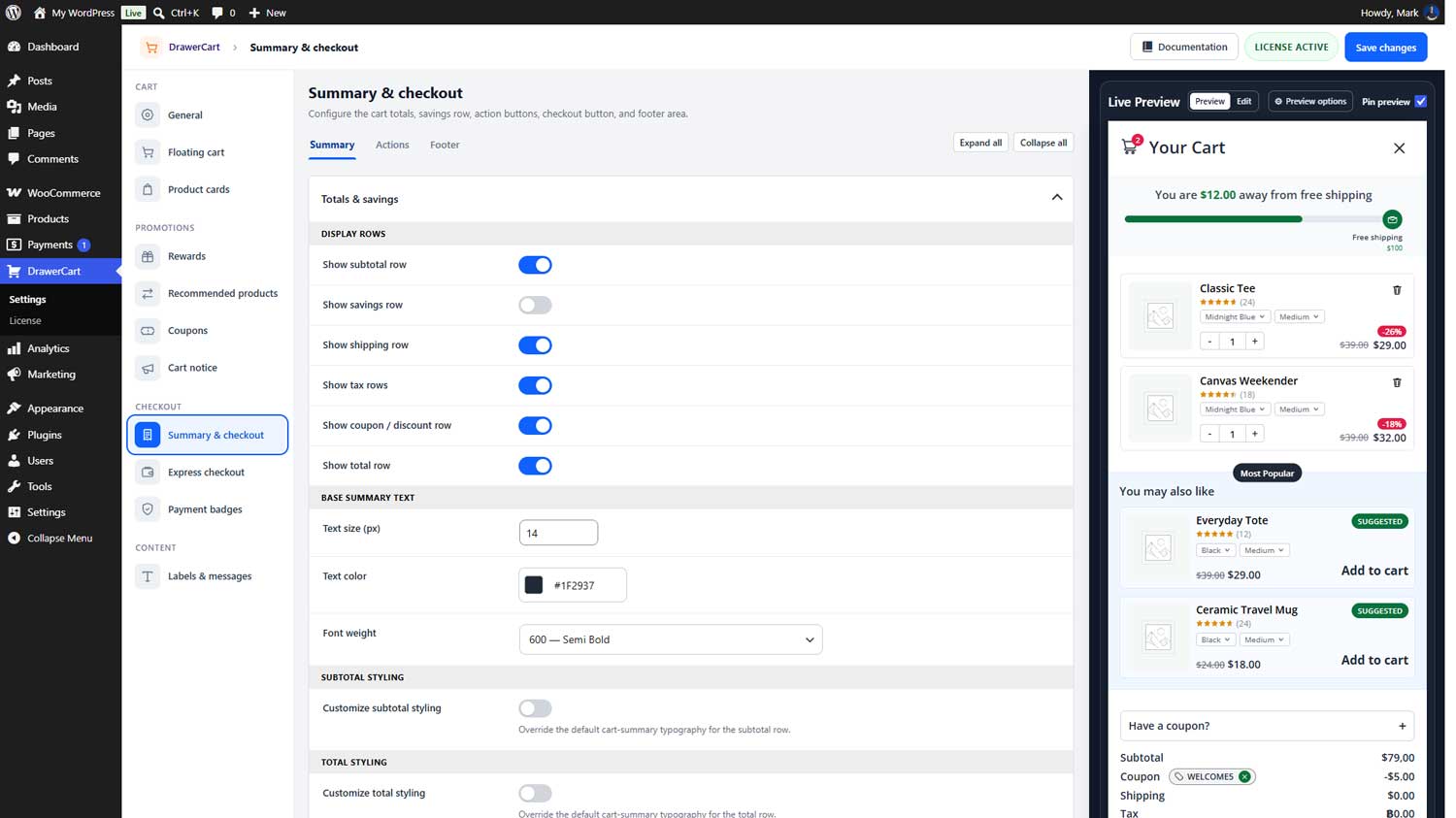Screen dimensions: 1456x818
Task: Click trash icon for Canvas Weekender
Action: (x=1397, y=382)
